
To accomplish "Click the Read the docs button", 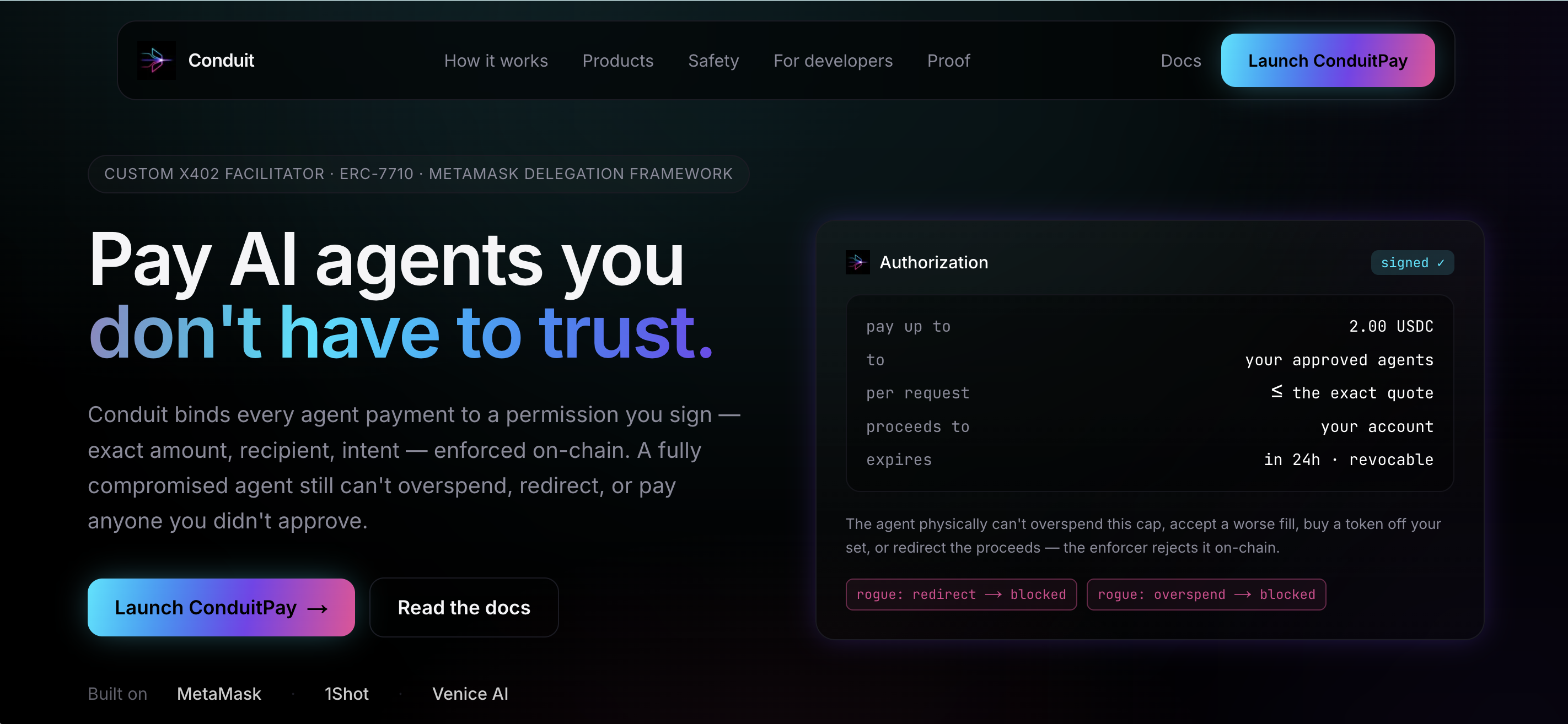I will [464, 607].
